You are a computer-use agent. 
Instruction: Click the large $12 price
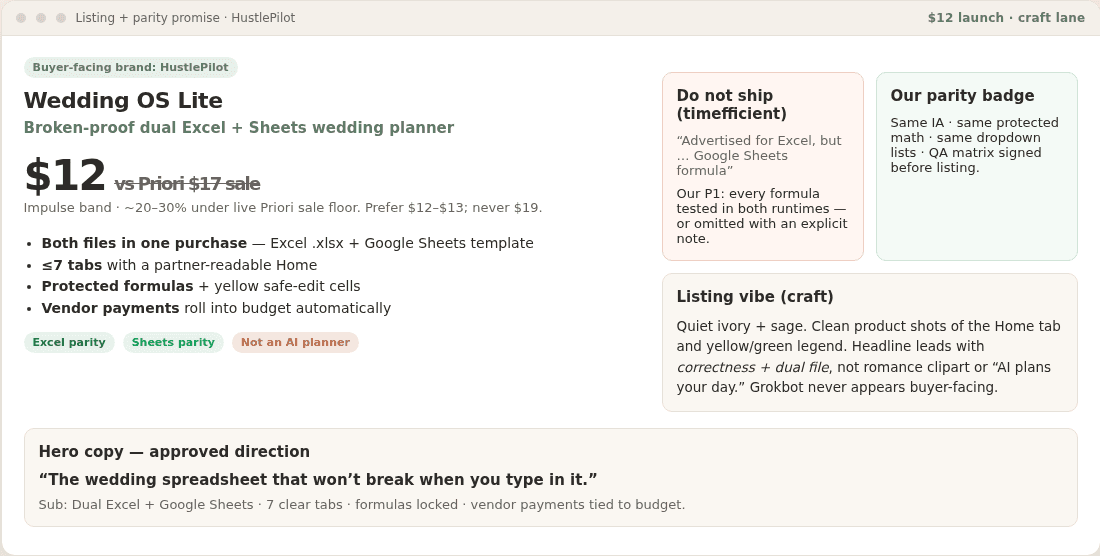click(x=65, y=175)
